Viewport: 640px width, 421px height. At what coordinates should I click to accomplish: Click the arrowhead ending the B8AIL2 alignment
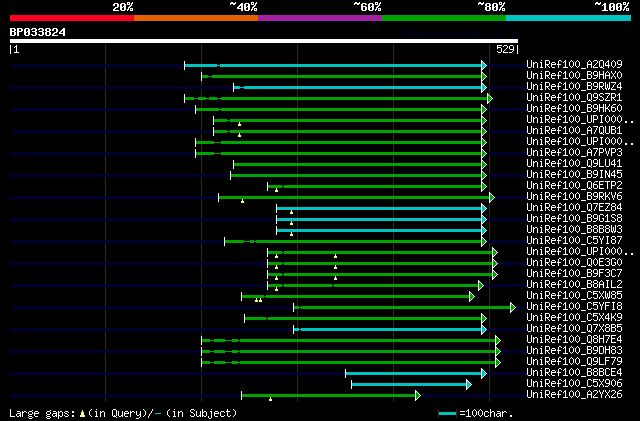(481, 285)
